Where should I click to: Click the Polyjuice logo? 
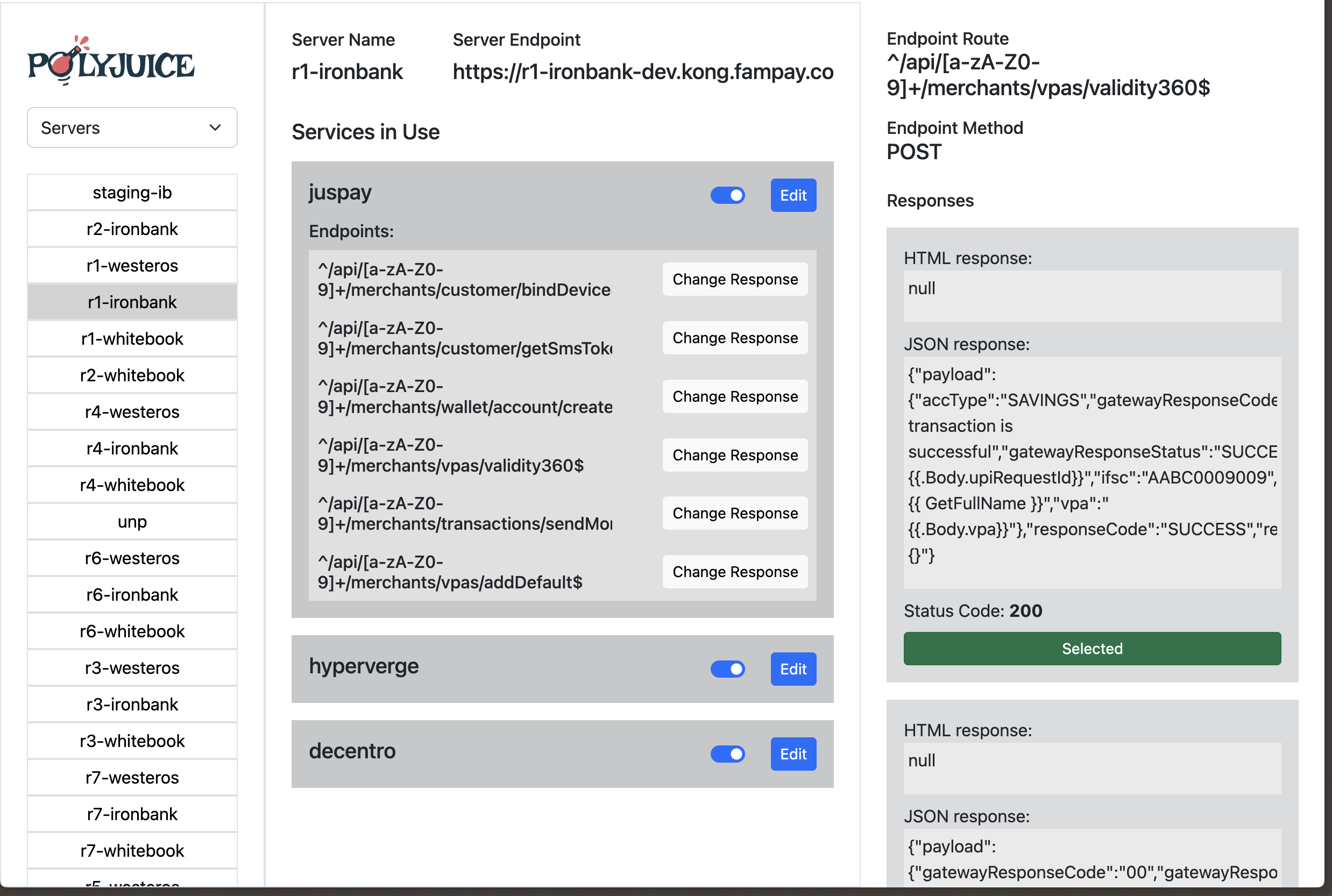(111, 61)
